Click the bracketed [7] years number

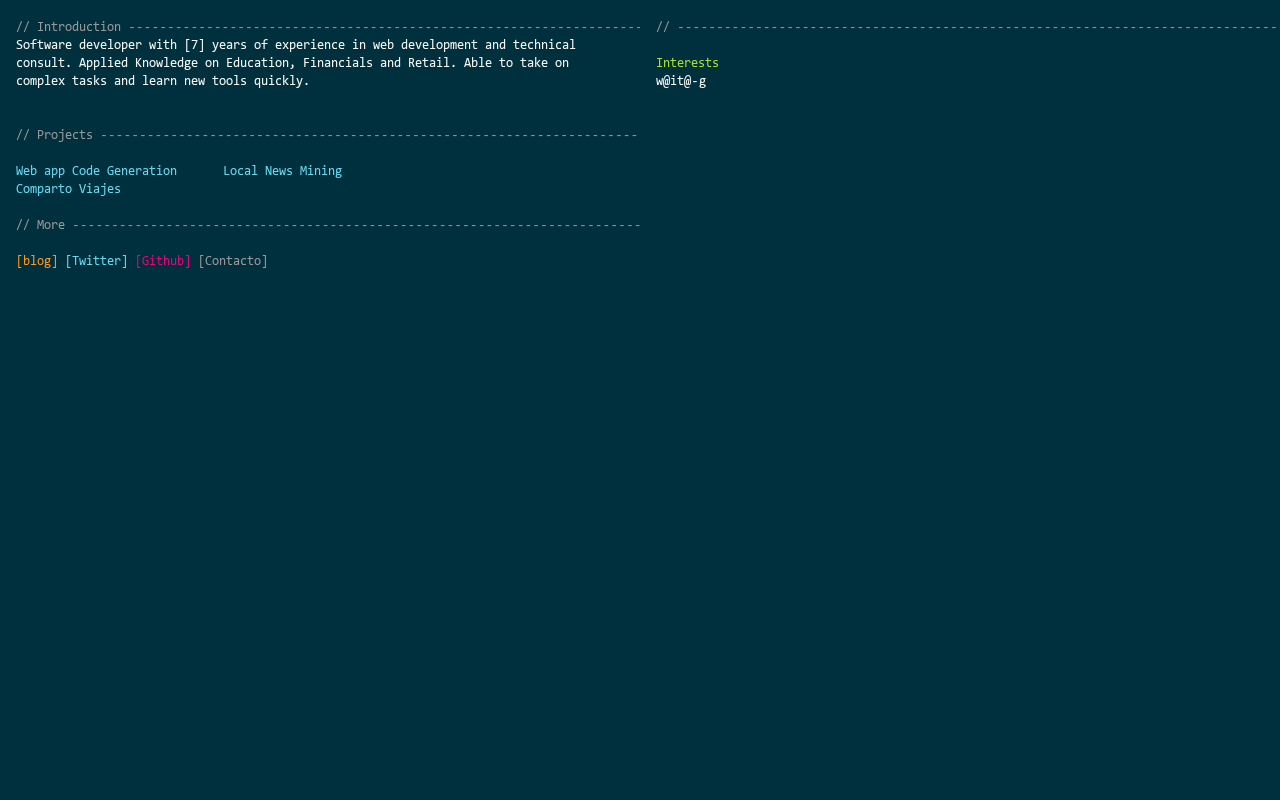194,45
